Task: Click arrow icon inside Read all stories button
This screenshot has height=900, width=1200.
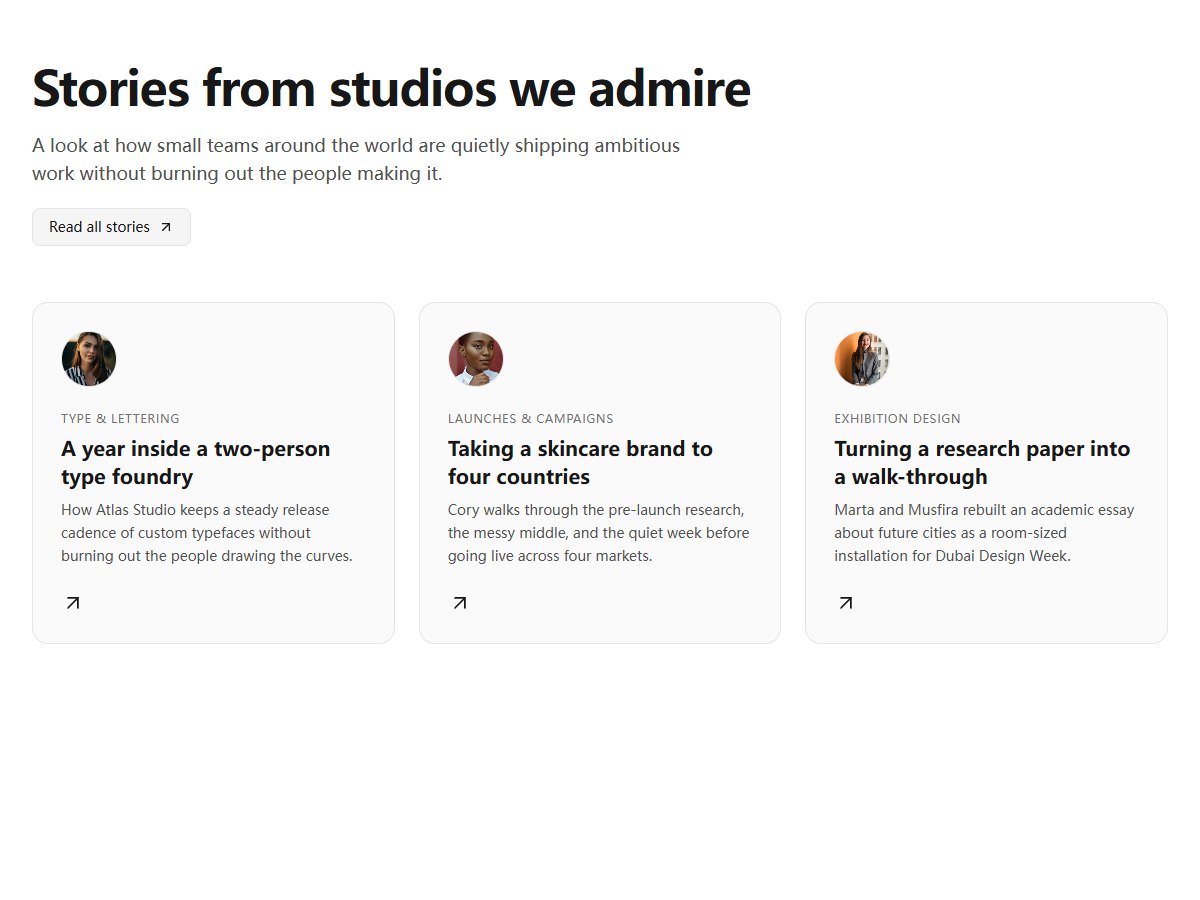Action: (x=166, y=227)
